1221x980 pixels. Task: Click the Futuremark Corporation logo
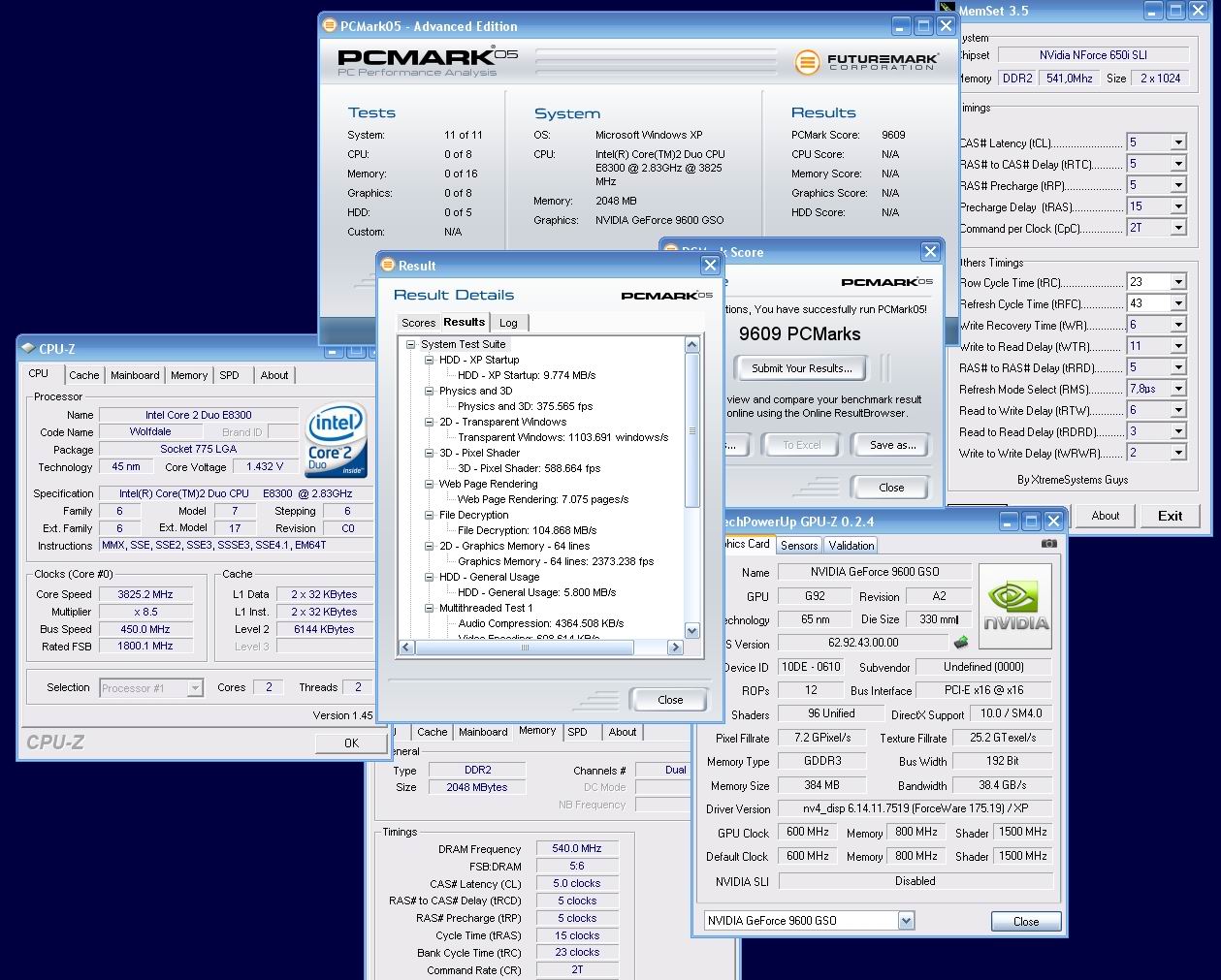[x=867, y=61]
